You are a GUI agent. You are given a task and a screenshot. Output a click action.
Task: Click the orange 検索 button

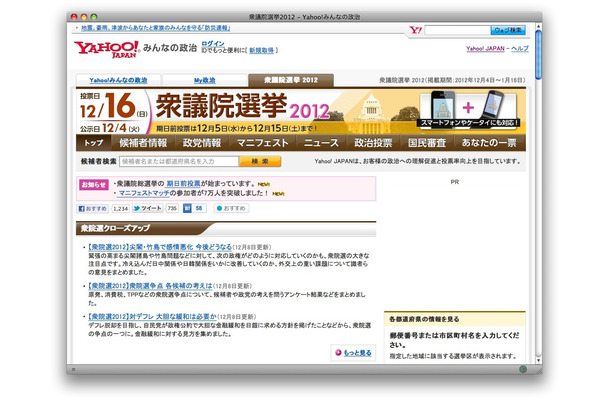click(x=260, y=161)
